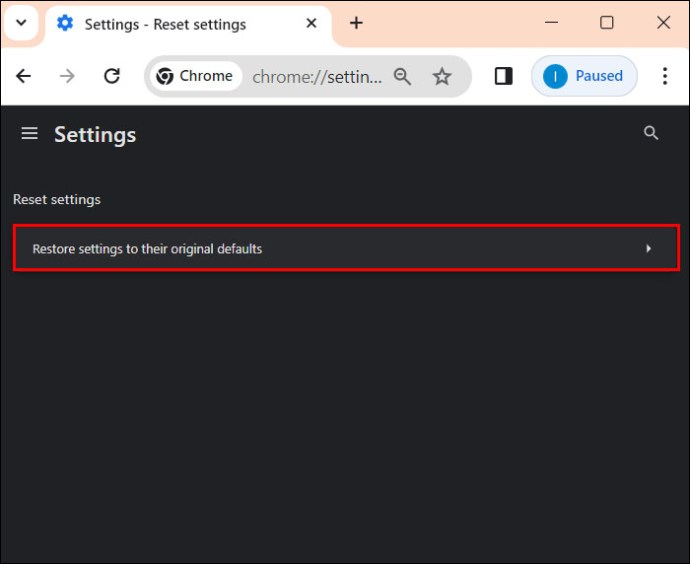Bookmark this page with the star
Screen dimensions: 690x564
[x=442, y=76]
